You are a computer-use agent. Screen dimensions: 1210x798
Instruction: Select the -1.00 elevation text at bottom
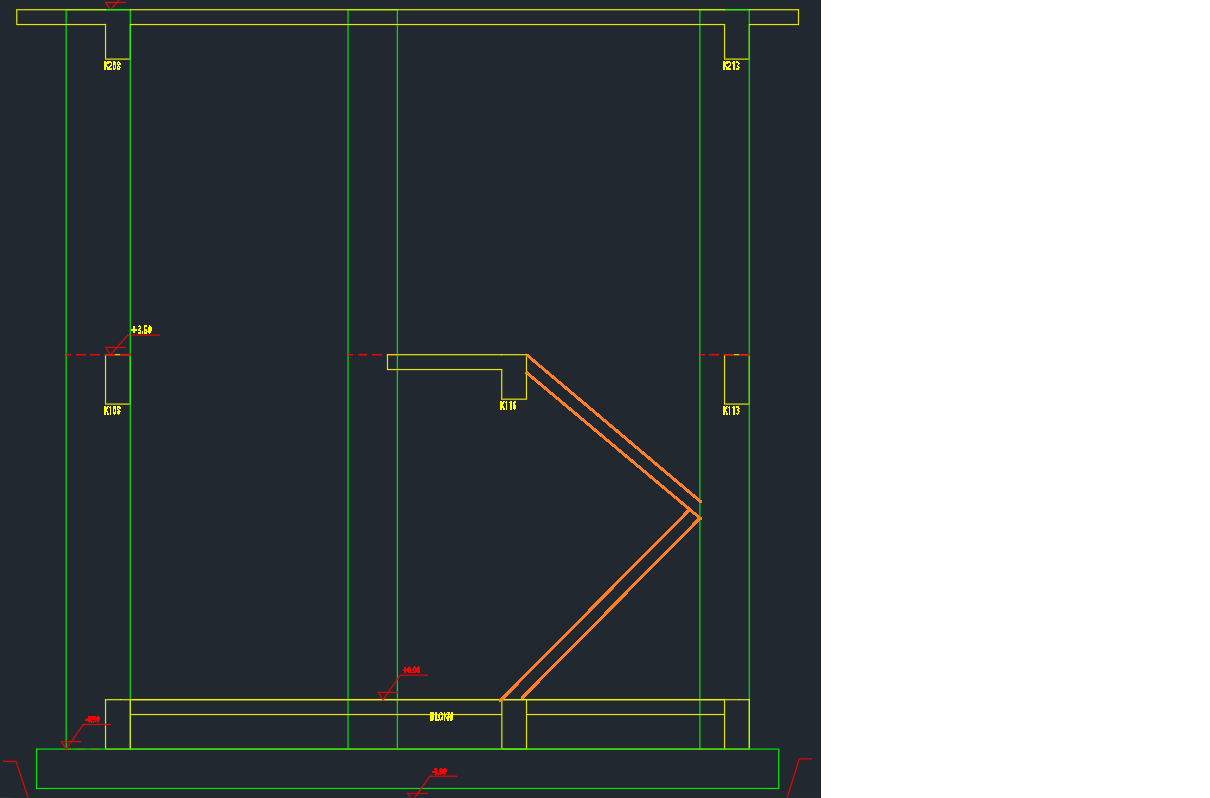point(439,772)
